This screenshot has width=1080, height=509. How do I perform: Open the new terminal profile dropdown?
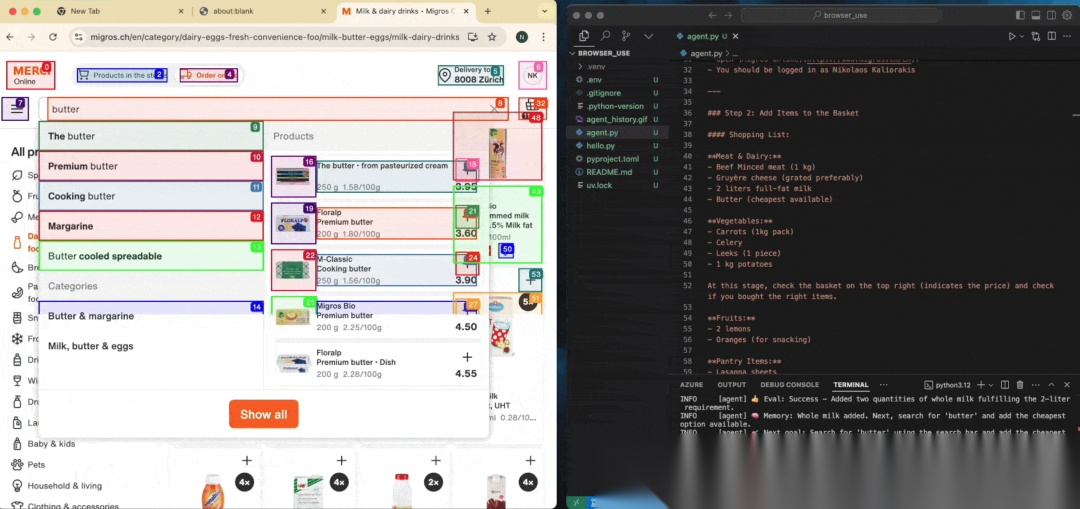(990, 385)
